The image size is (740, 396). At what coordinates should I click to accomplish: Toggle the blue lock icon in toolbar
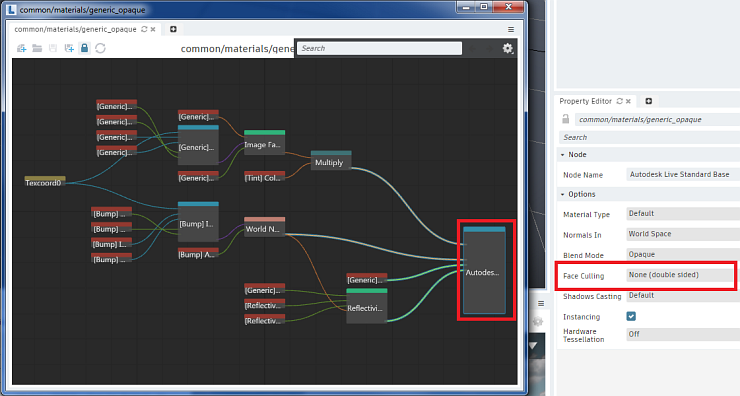coord(84,48)
